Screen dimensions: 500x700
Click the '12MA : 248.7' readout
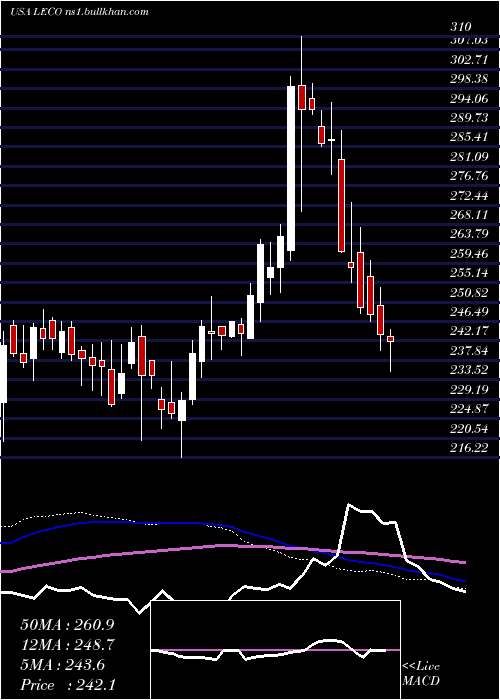[x=68, y=644]
